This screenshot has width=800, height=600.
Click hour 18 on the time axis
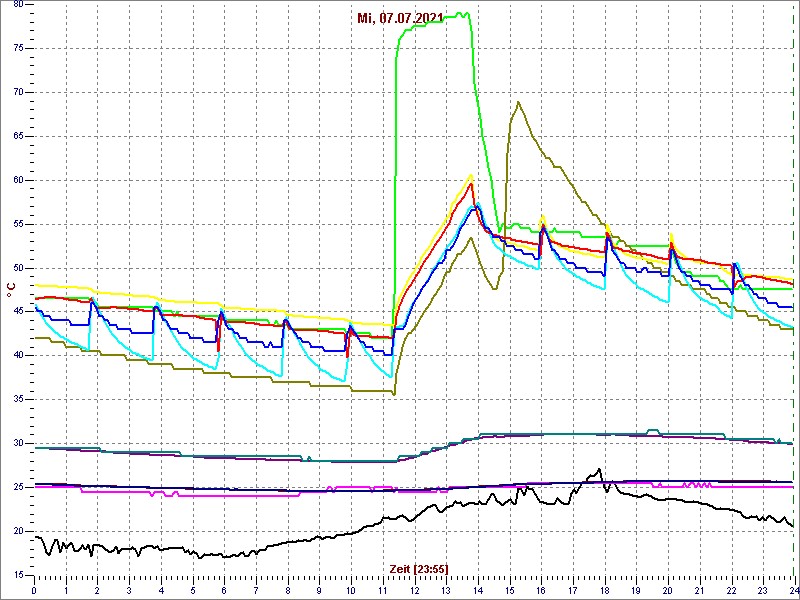click(604, 590)
